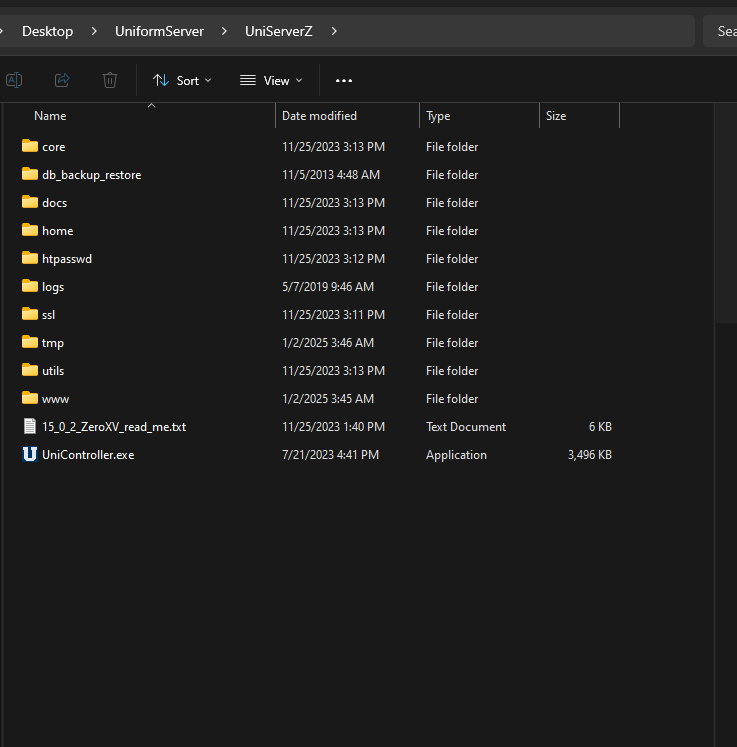Select the db_backup_restore folder icon
The image size is (737, 747).
point(30,174)
